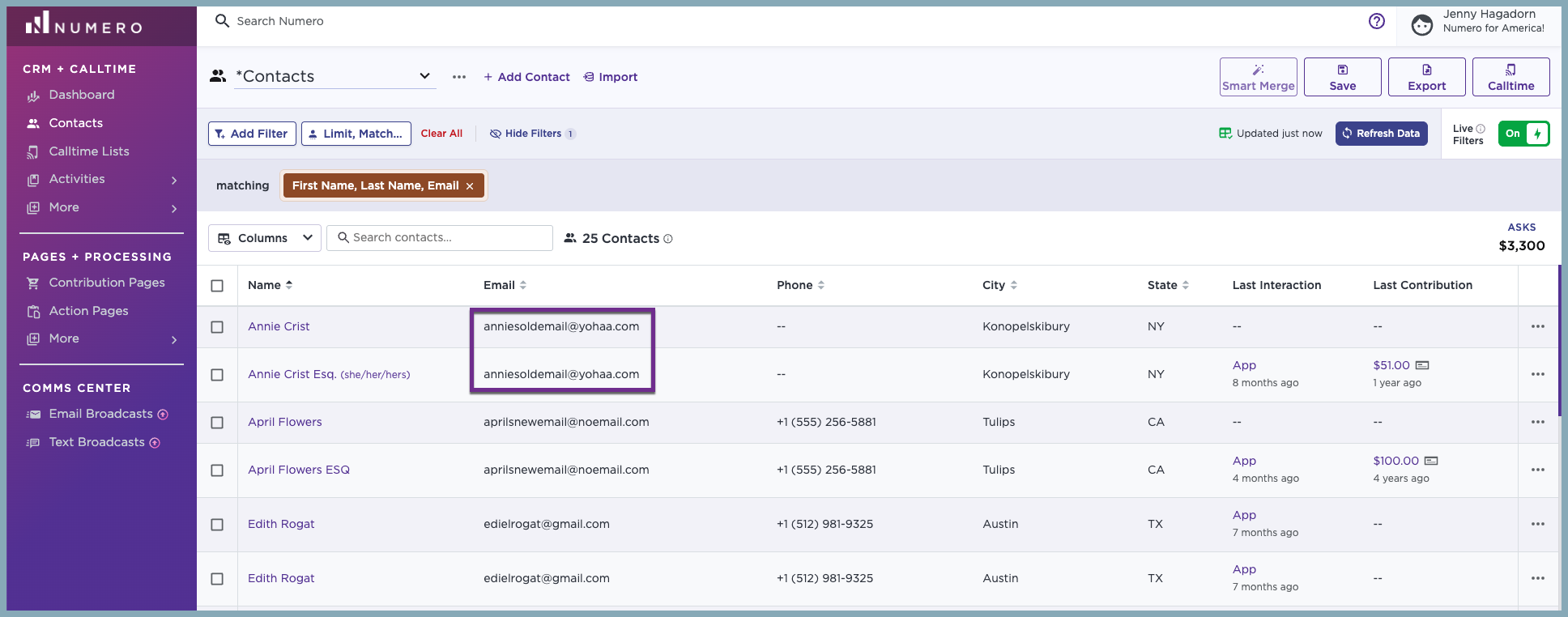The width and height of the screenshot is (1568, 617).
Task: Click the Add Contact link
Action: (x=526, y=77)
